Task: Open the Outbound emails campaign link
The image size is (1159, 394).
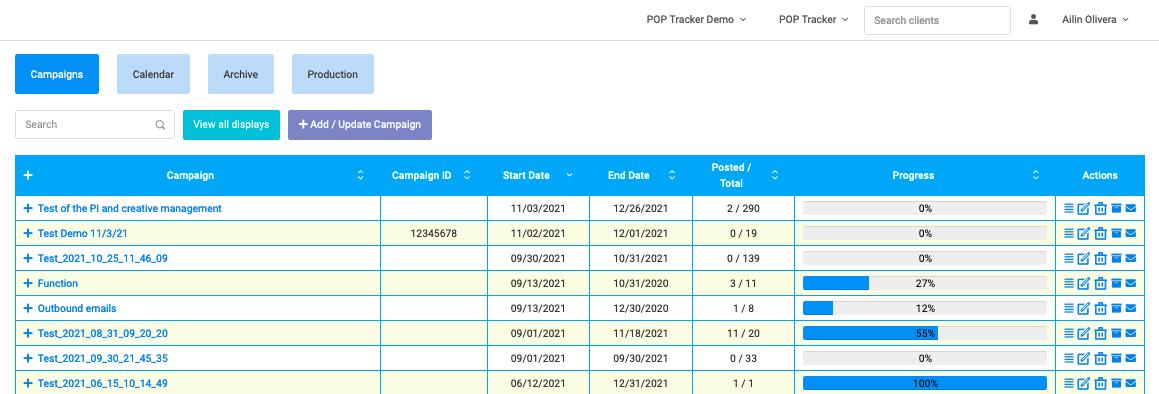Action: (77, 309)
